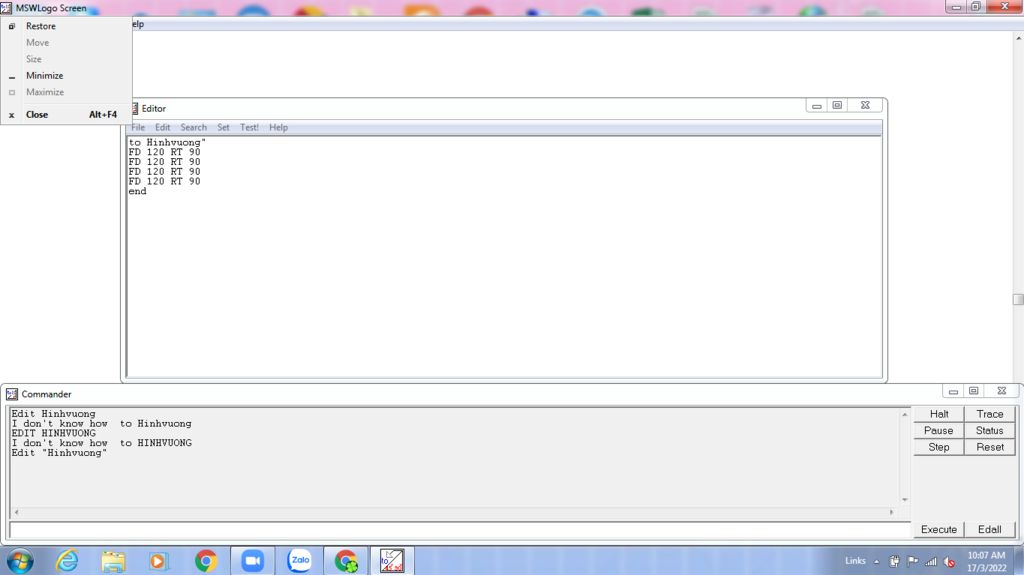Click 'I don't know how to HINHVUONG' line

102,443
